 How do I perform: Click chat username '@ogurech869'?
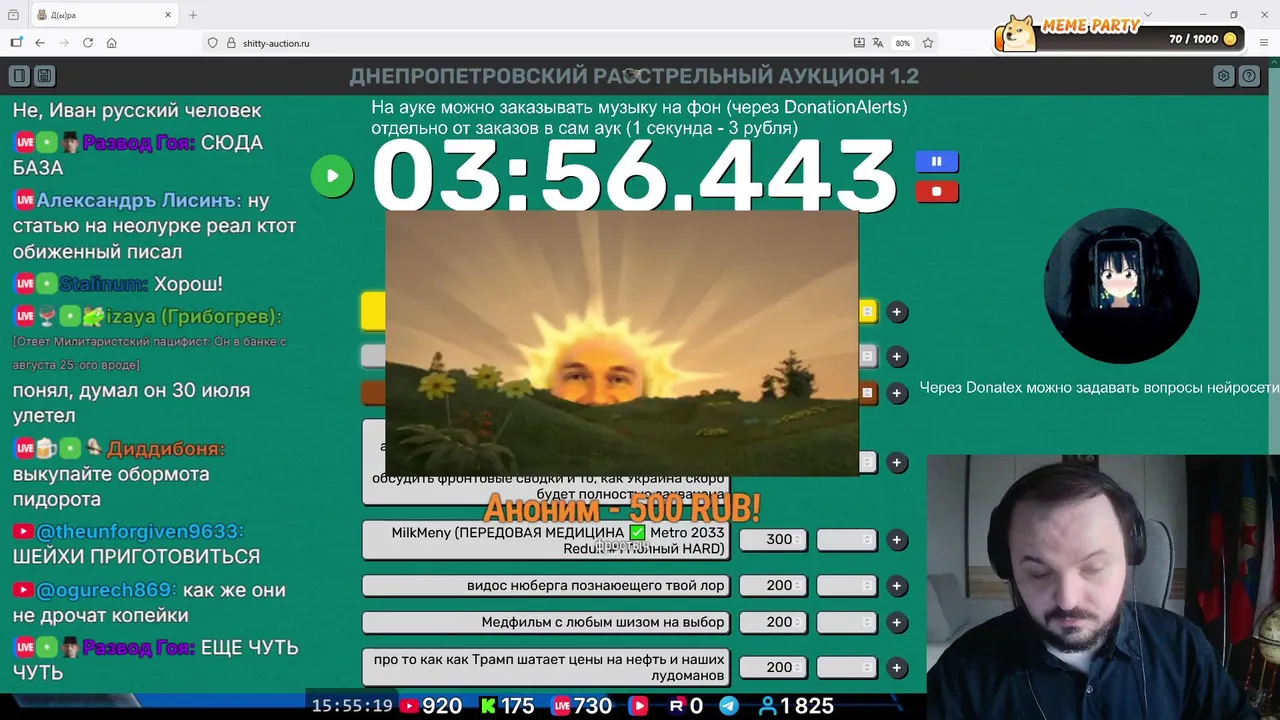107,590
